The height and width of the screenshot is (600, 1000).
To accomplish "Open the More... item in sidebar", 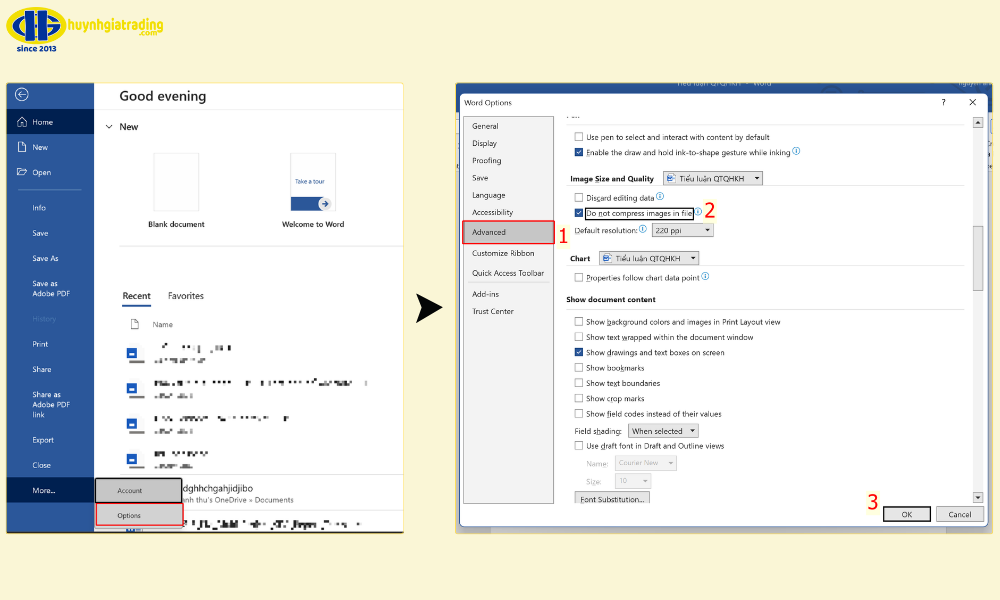I will [x=50, y=490].
